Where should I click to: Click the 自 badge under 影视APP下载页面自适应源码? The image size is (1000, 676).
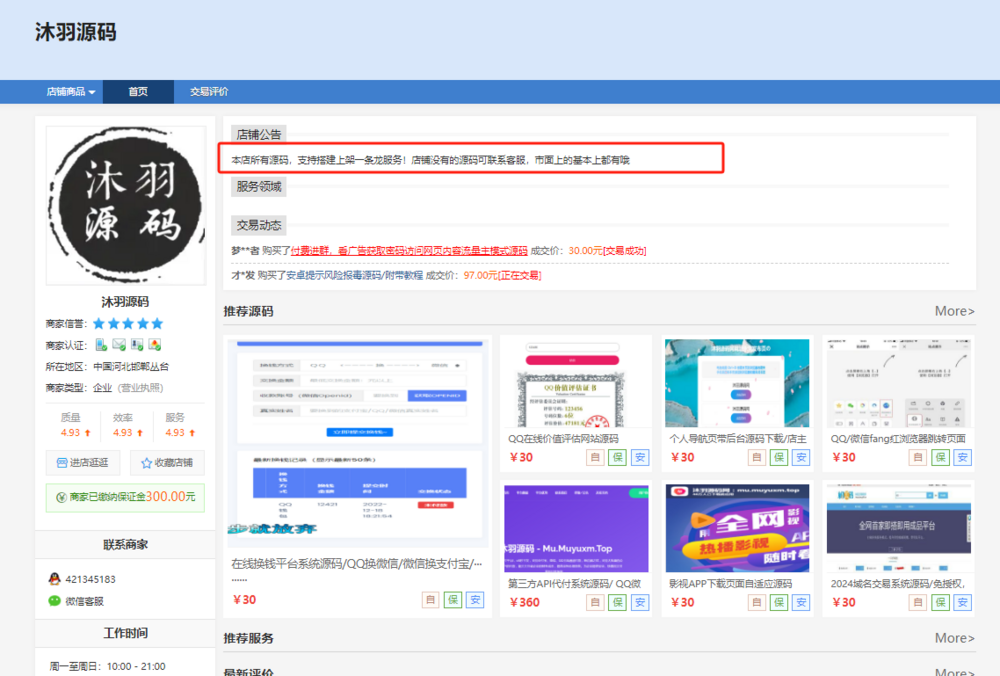[757, 602]
